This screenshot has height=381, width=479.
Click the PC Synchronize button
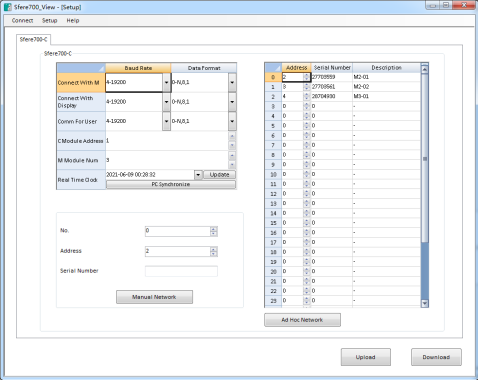point(171,184)
